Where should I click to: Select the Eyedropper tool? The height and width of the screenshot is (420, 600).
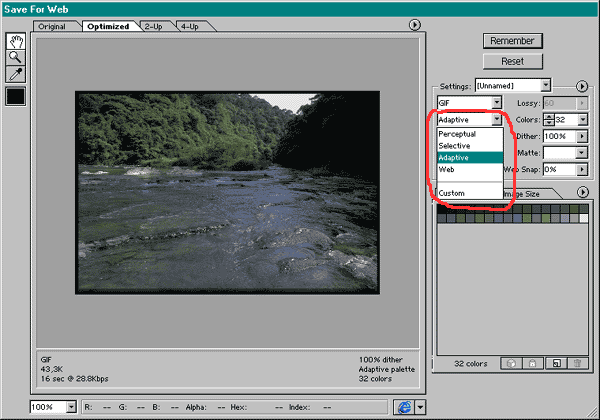16,74
